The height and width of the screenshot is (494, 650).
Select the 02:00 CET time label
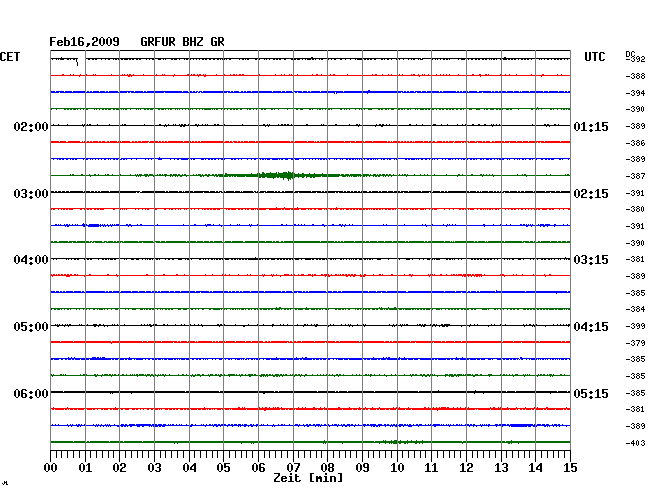pyautogui.click(x=31, y=126)
